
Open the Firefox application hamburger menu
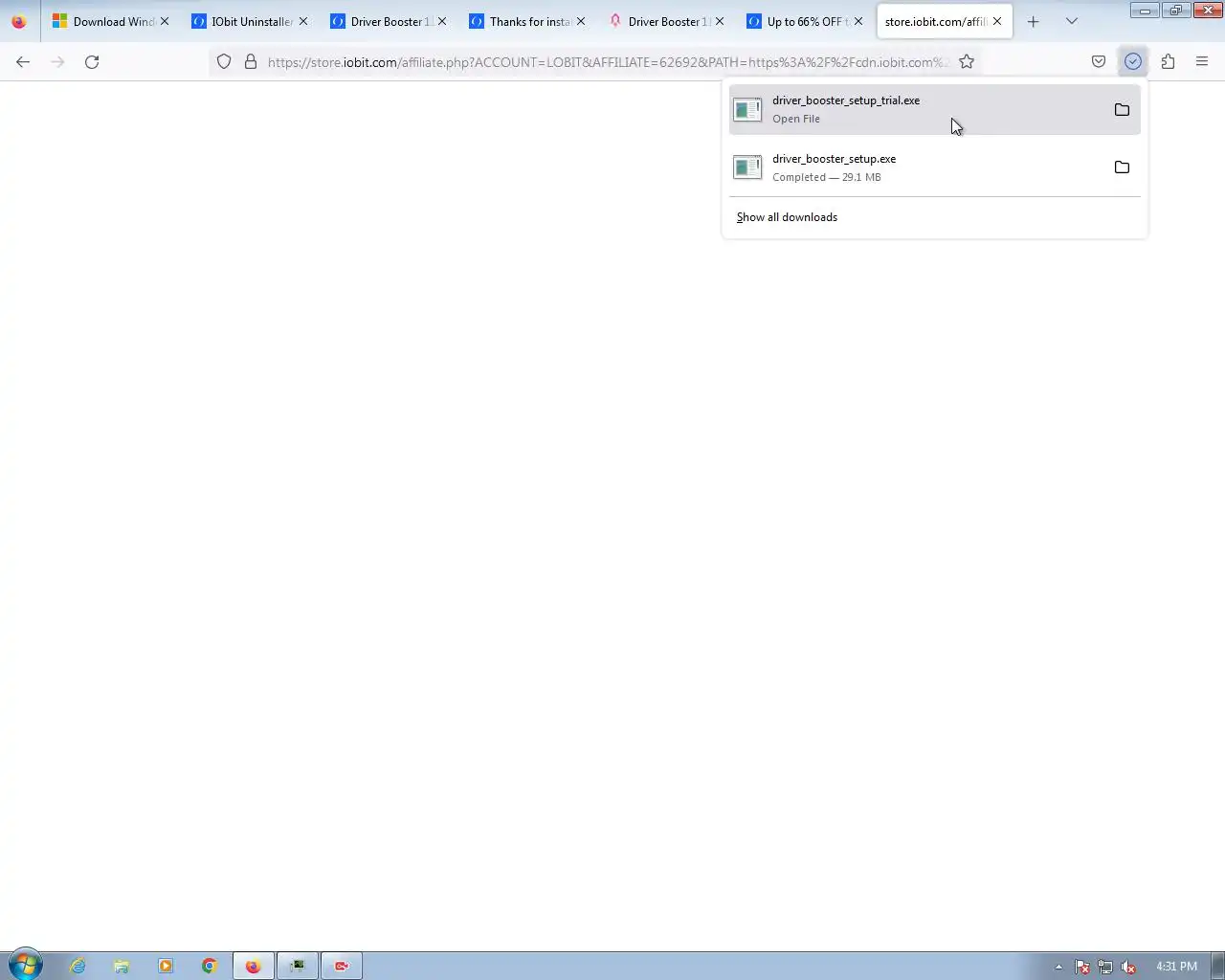tap(1202, 62)
